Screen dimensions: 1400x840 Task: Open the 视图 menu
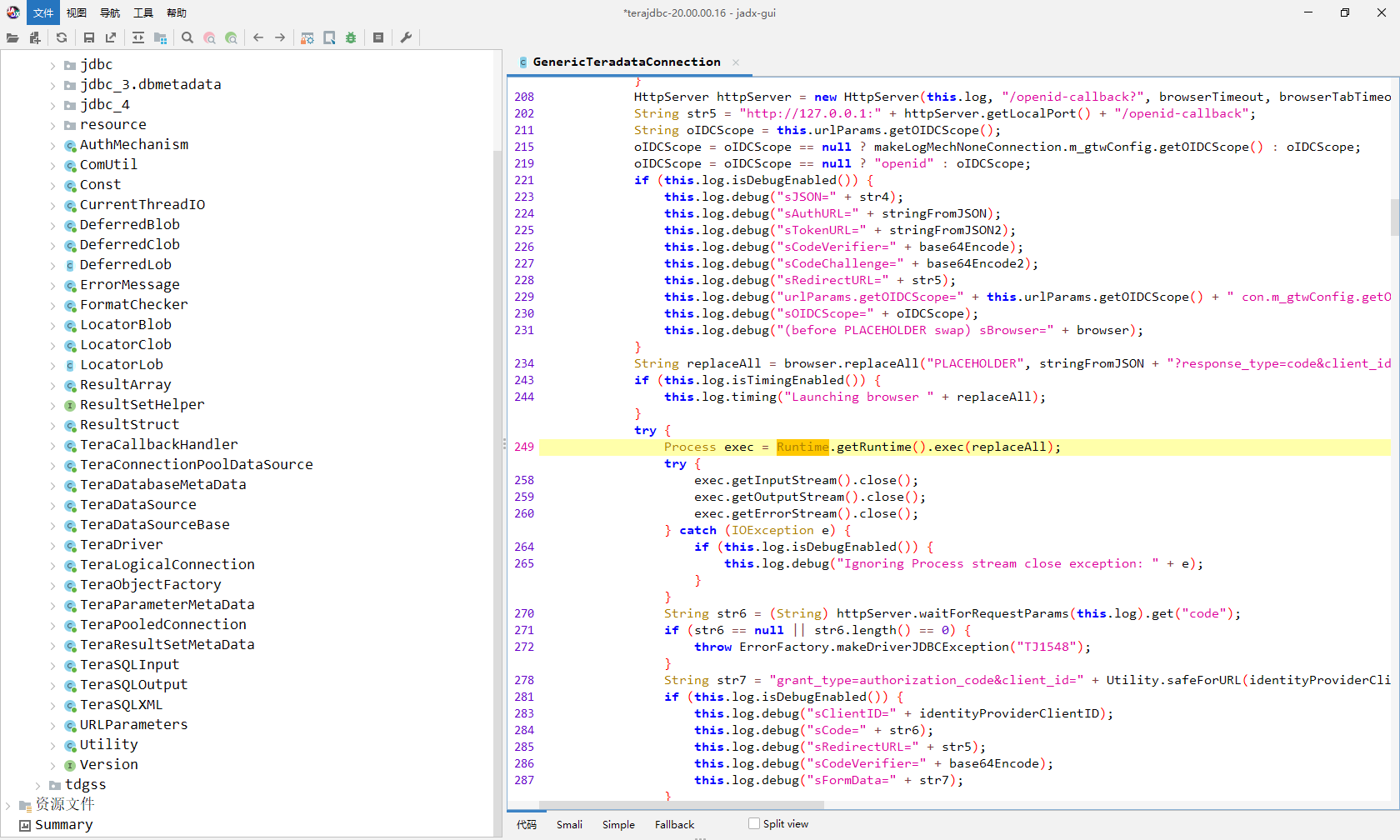(x=77, y=12)
